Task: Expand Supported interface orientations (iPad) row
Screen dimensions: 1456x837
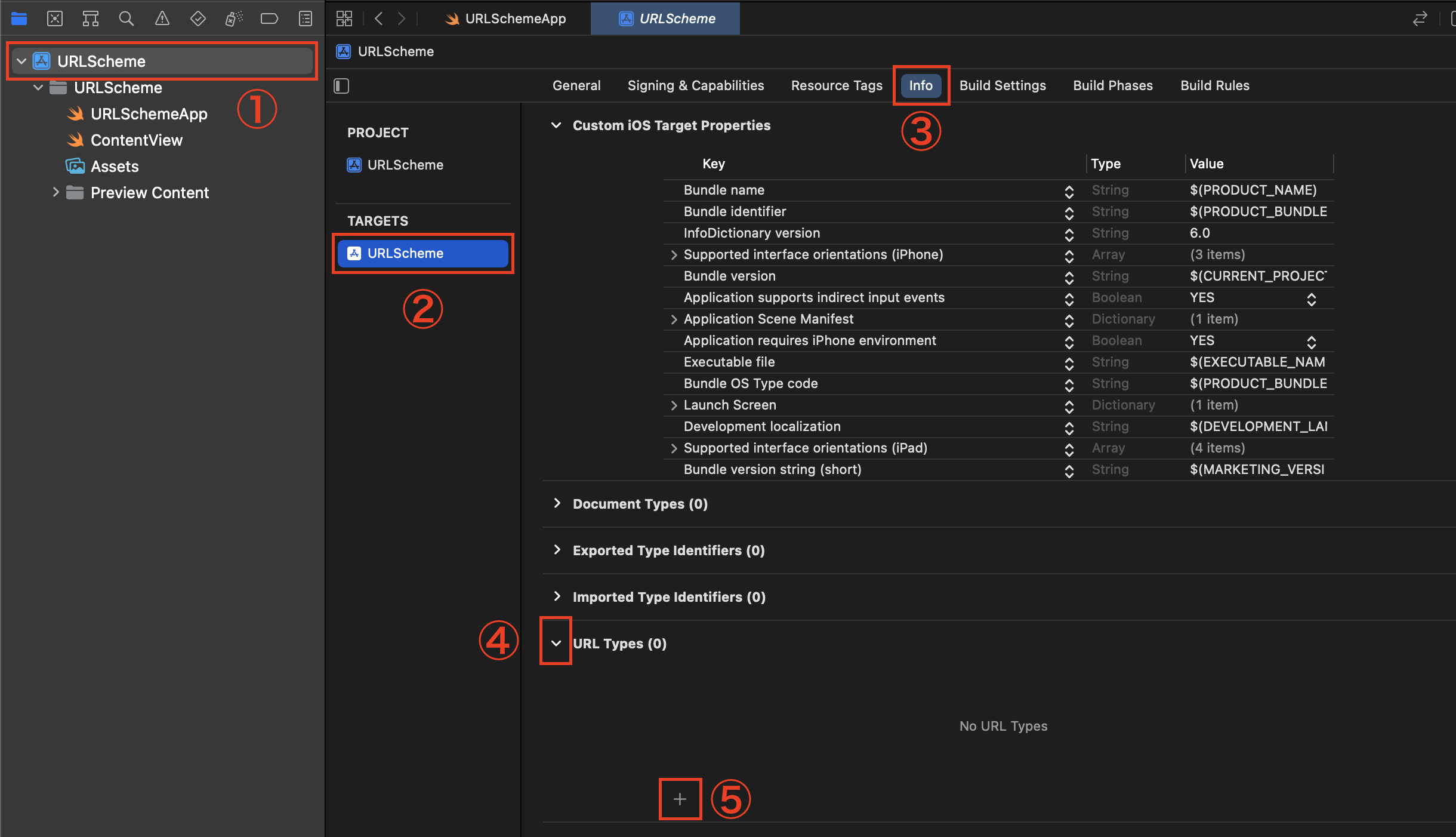Action: click(x=674, y=448)
